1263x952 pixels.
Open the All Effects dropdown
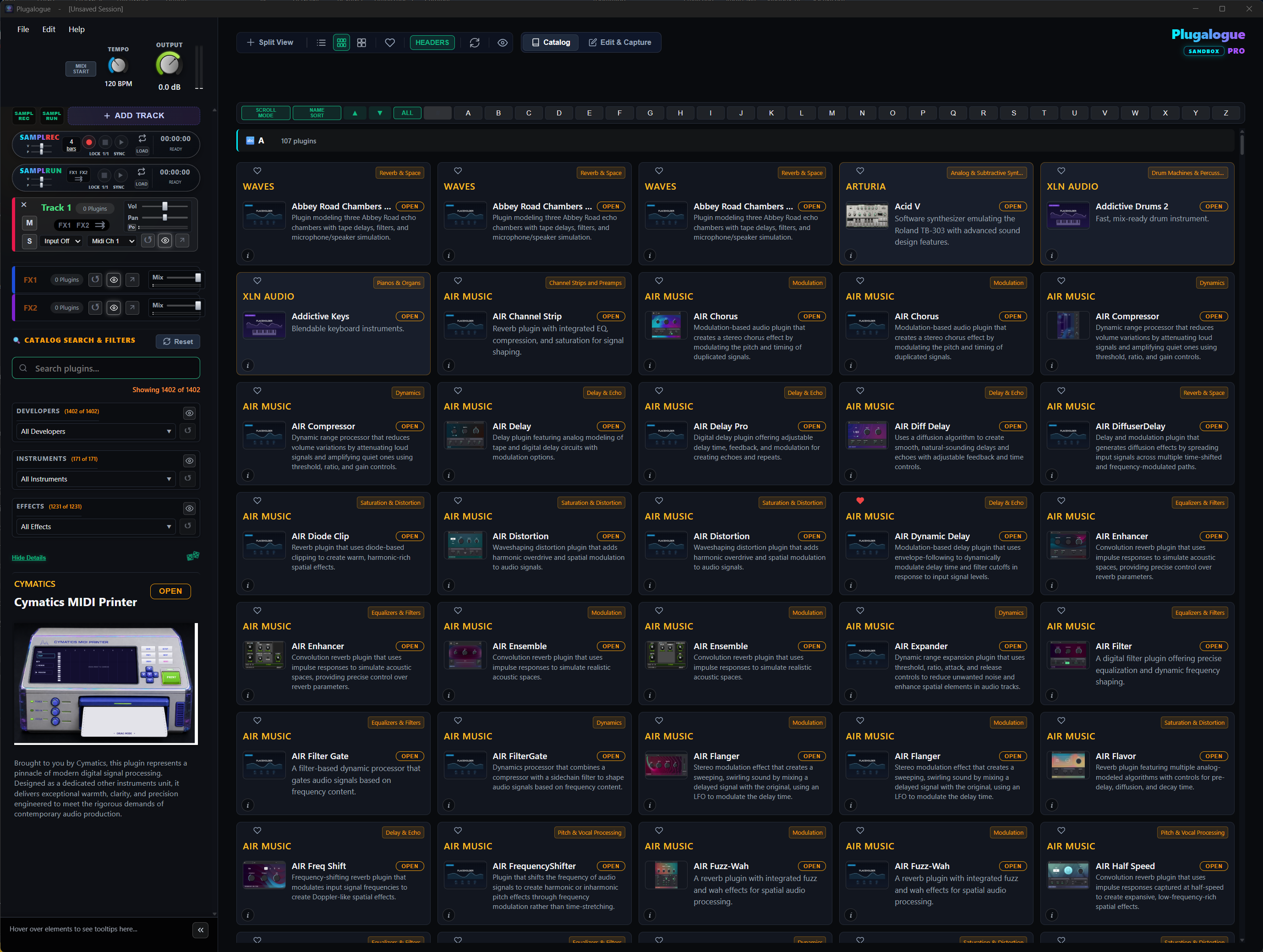(x=95, y=526)
